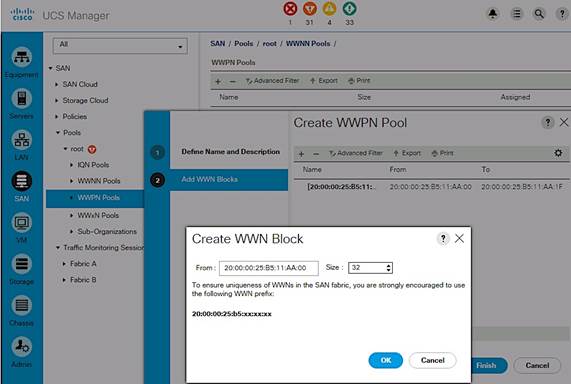Open the LAN navigation icon
The width and height of the screenshot is (571, 384).
(21, 140)
